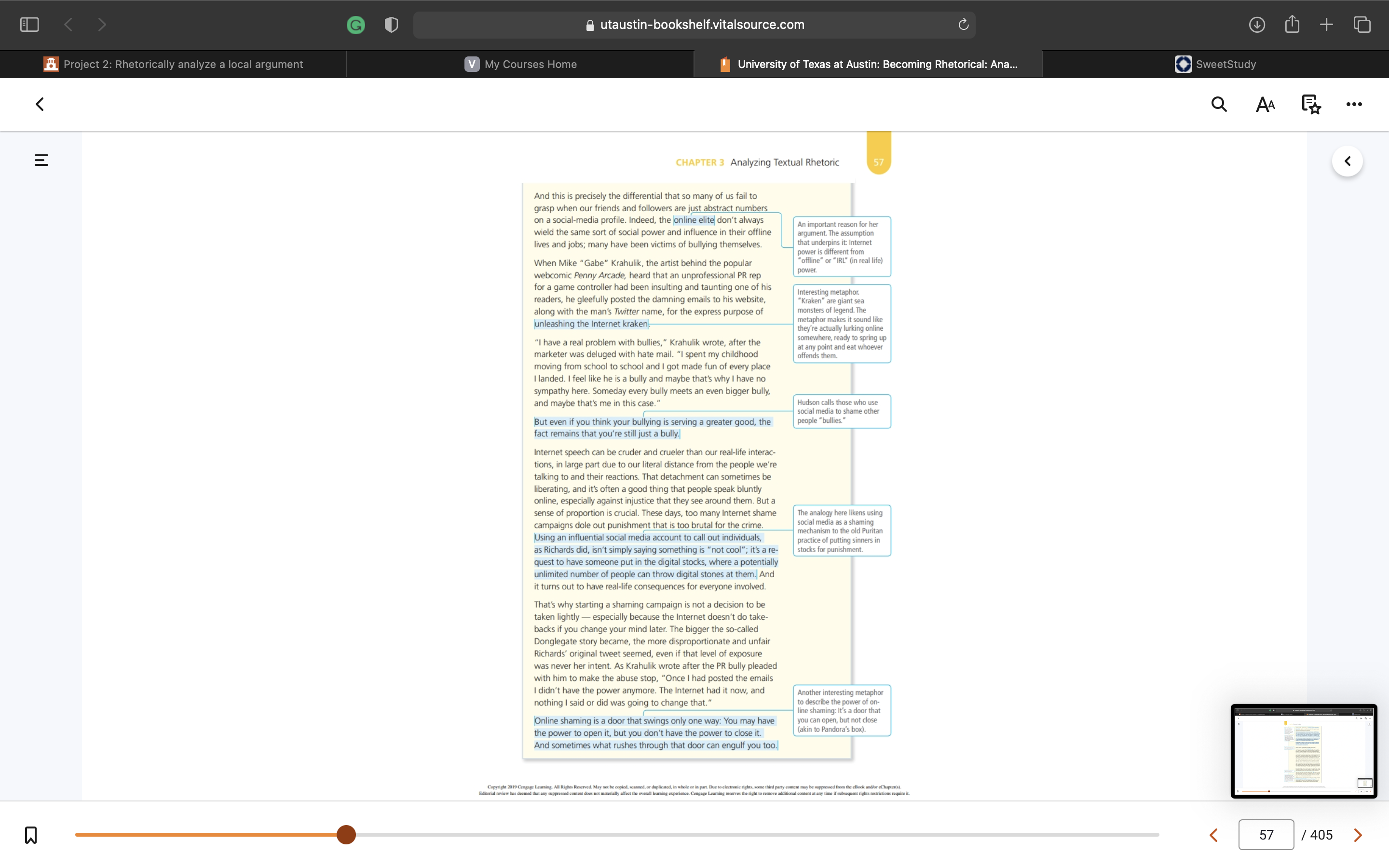Open the search magnifier in the reader

pyautogui.click(x=1219, y=105)
